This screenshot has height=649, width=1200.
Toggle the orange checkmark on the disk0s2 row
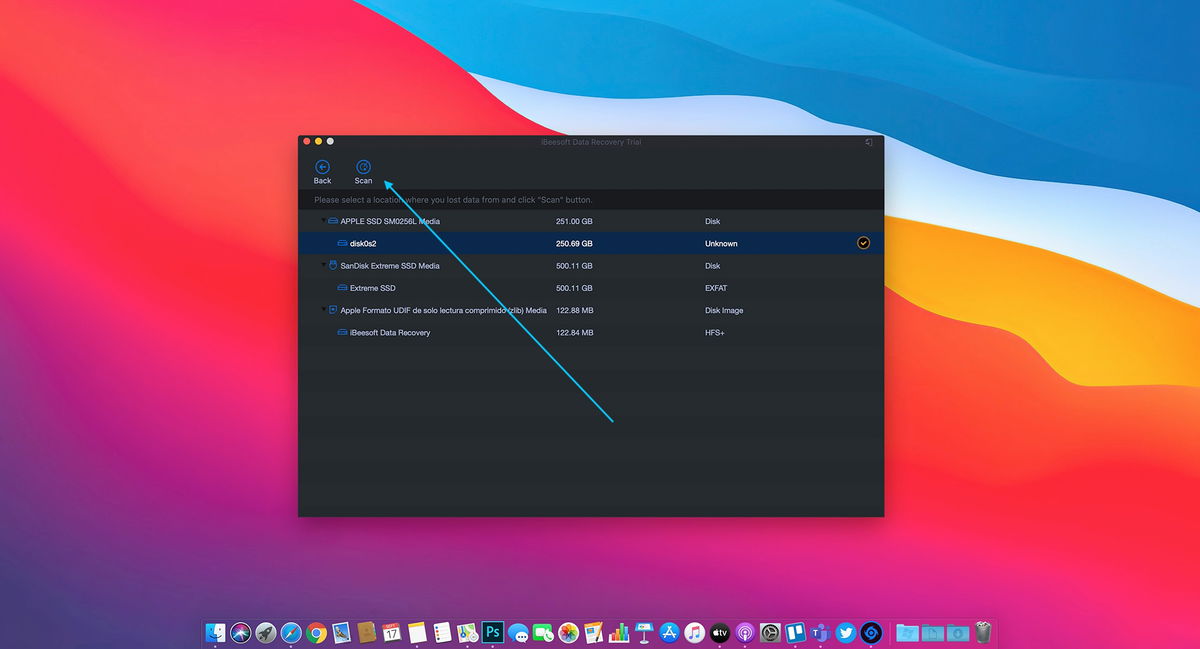click(x=863, y=243)
